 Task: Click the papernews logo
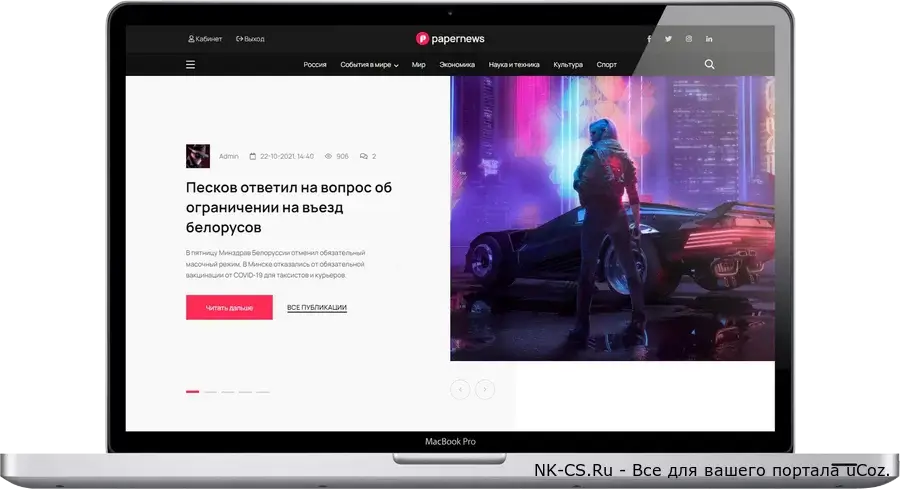click(450, 38)
